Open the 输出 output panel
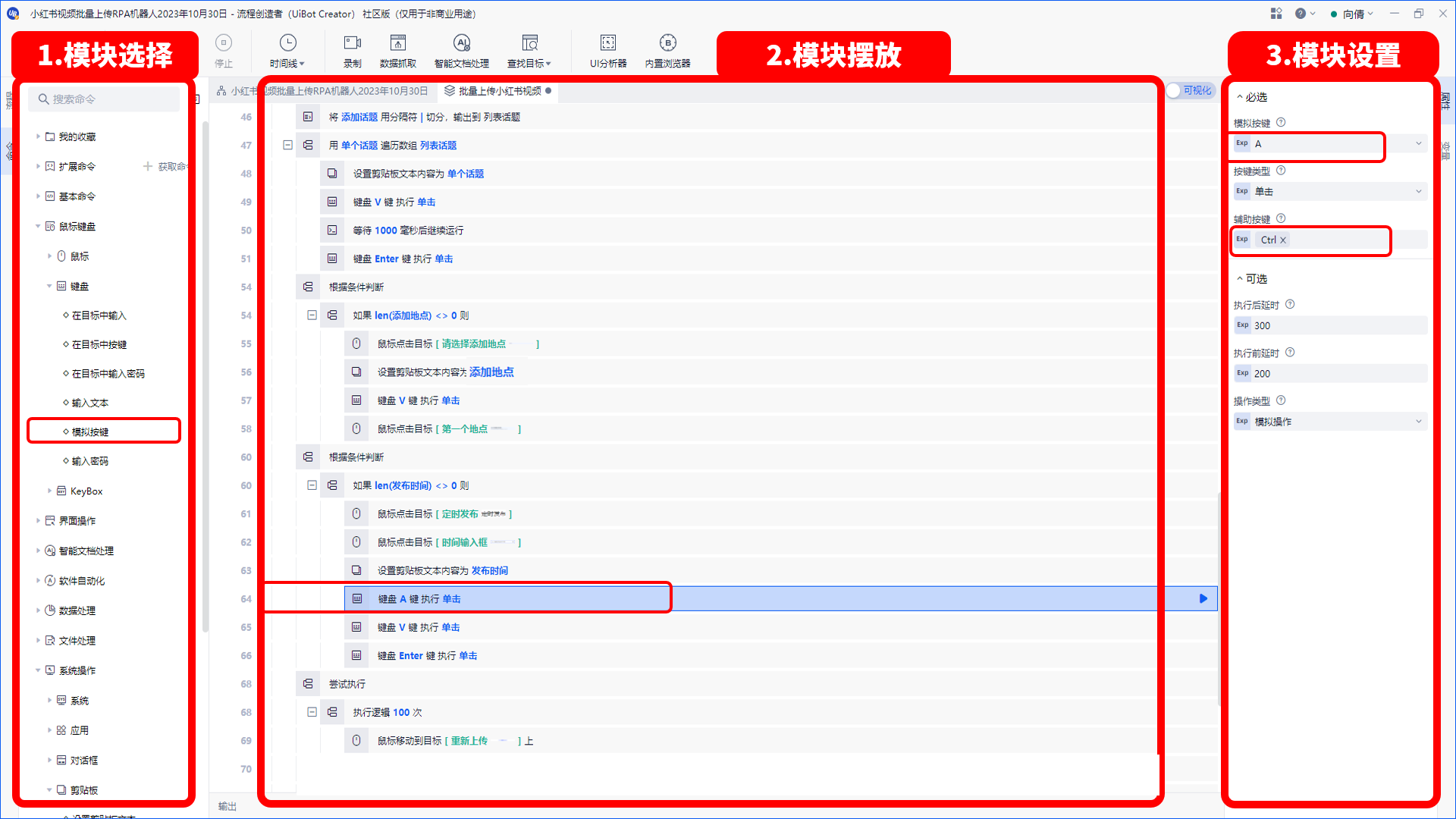The height and width of the screenshot is (819, 1456). click(227, 806)
